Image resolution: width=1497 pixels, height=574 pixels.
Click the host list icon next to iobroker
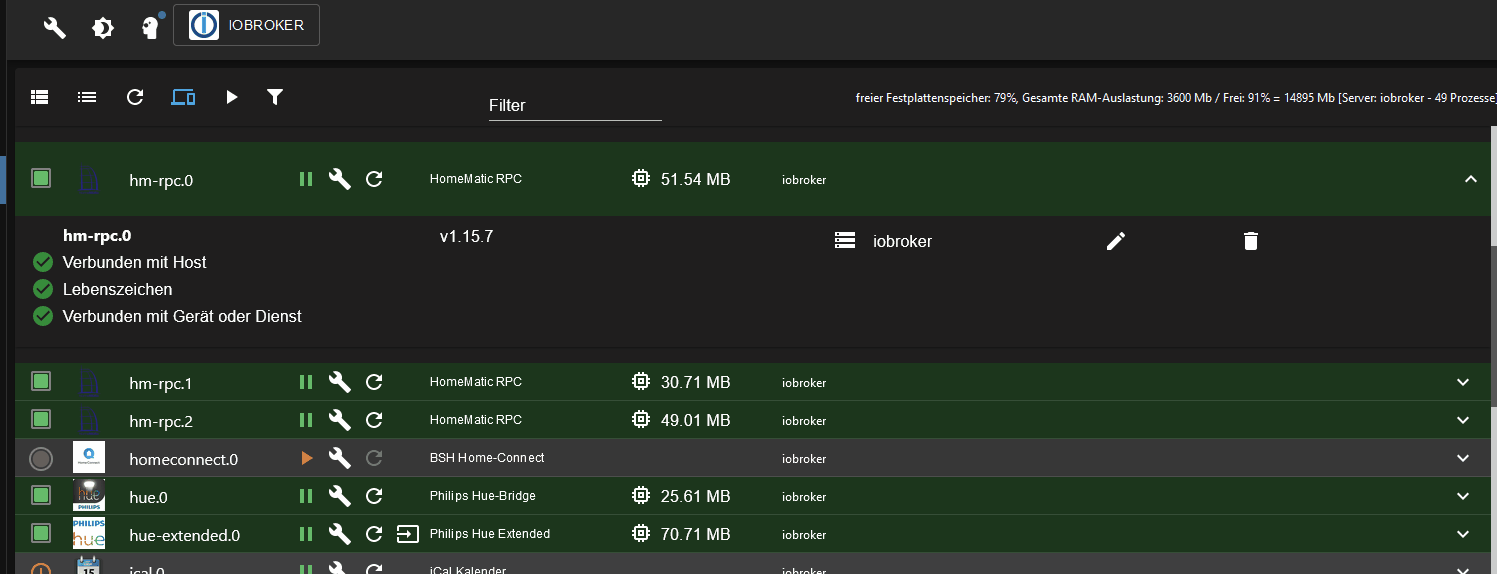pyautogui.click(x=845, y=241)
